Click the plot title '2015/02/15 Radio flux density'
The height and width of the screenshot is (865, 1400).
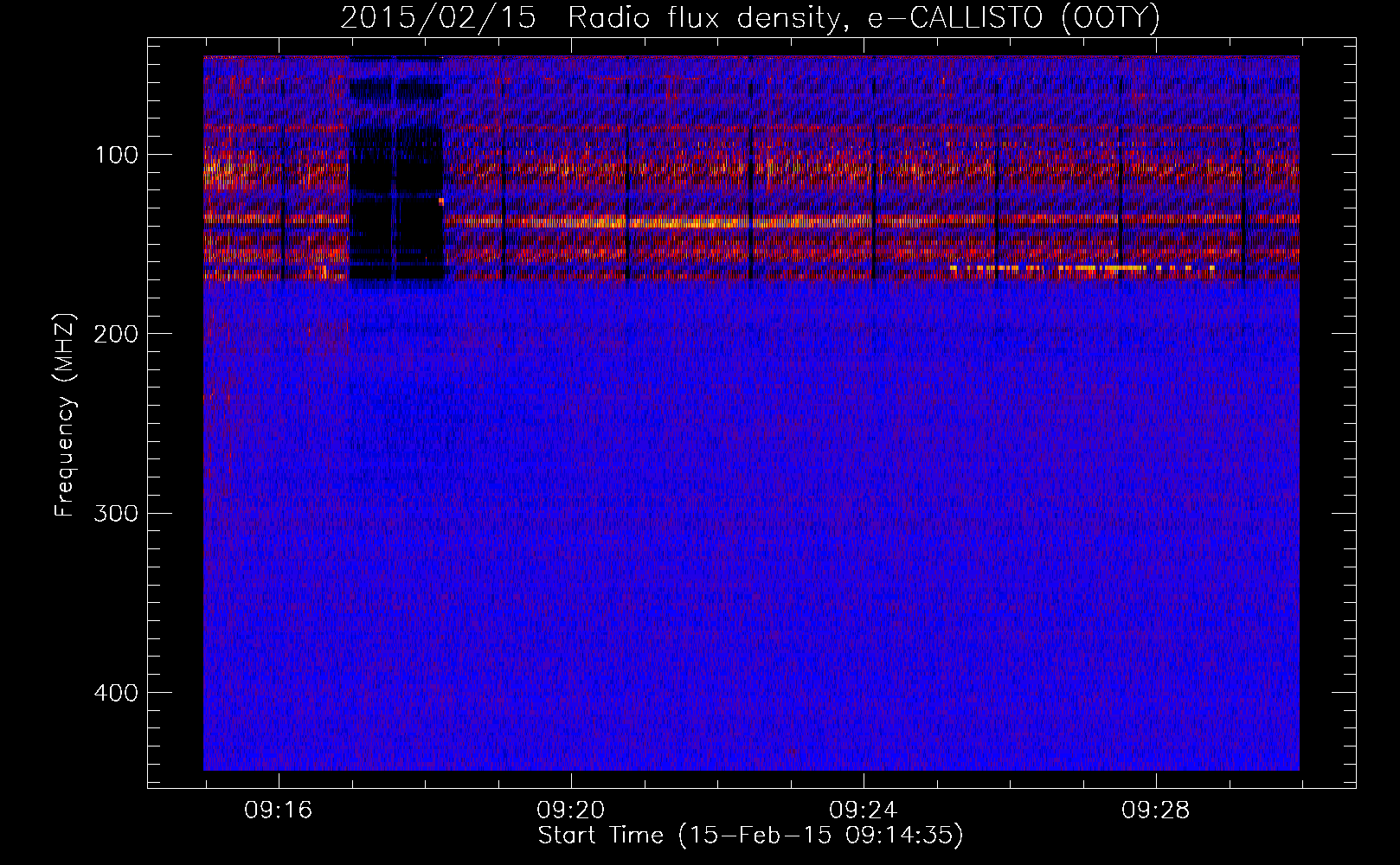[749, 17]
